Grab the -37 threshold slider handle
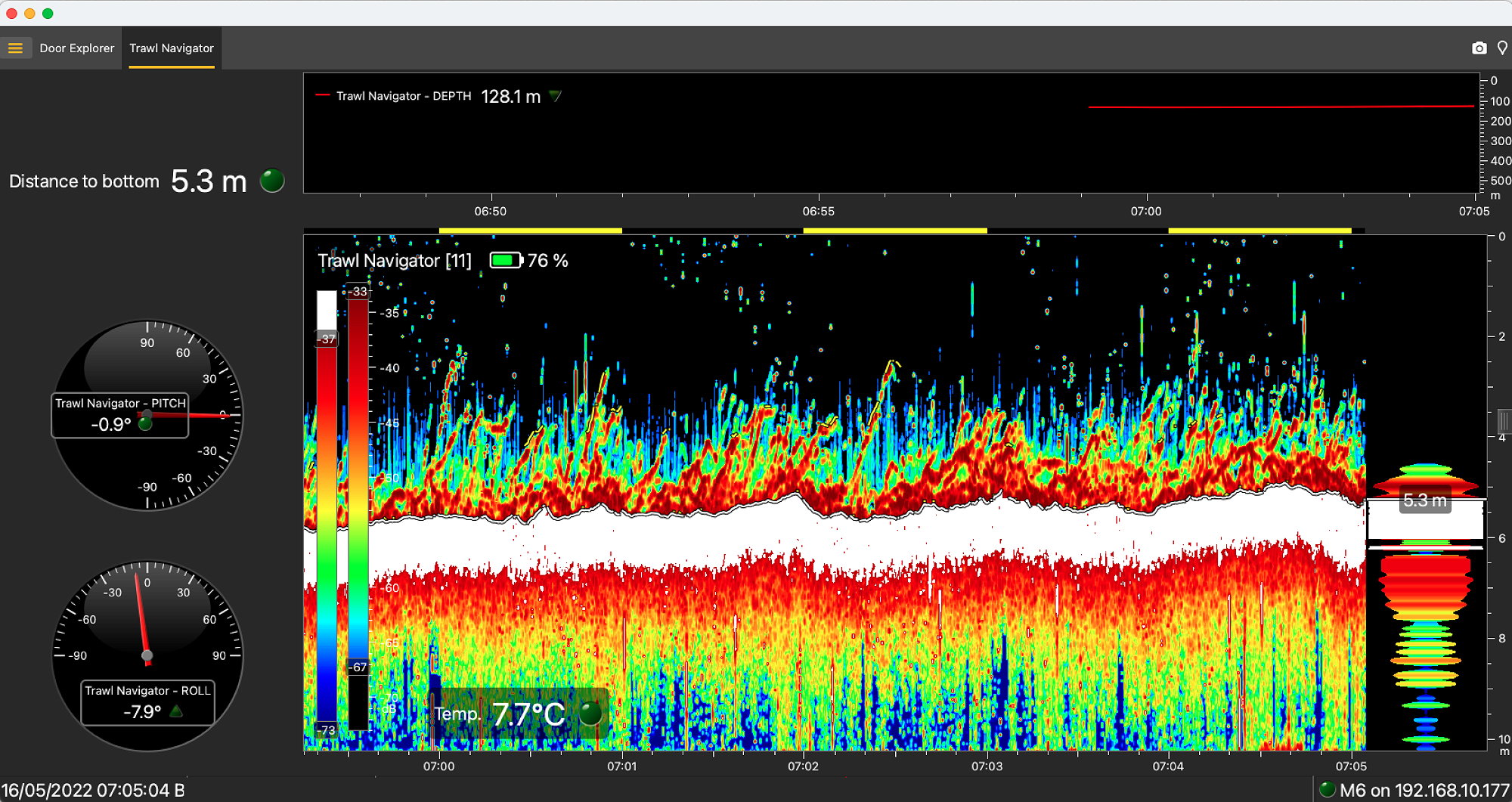 click(327, 339)
